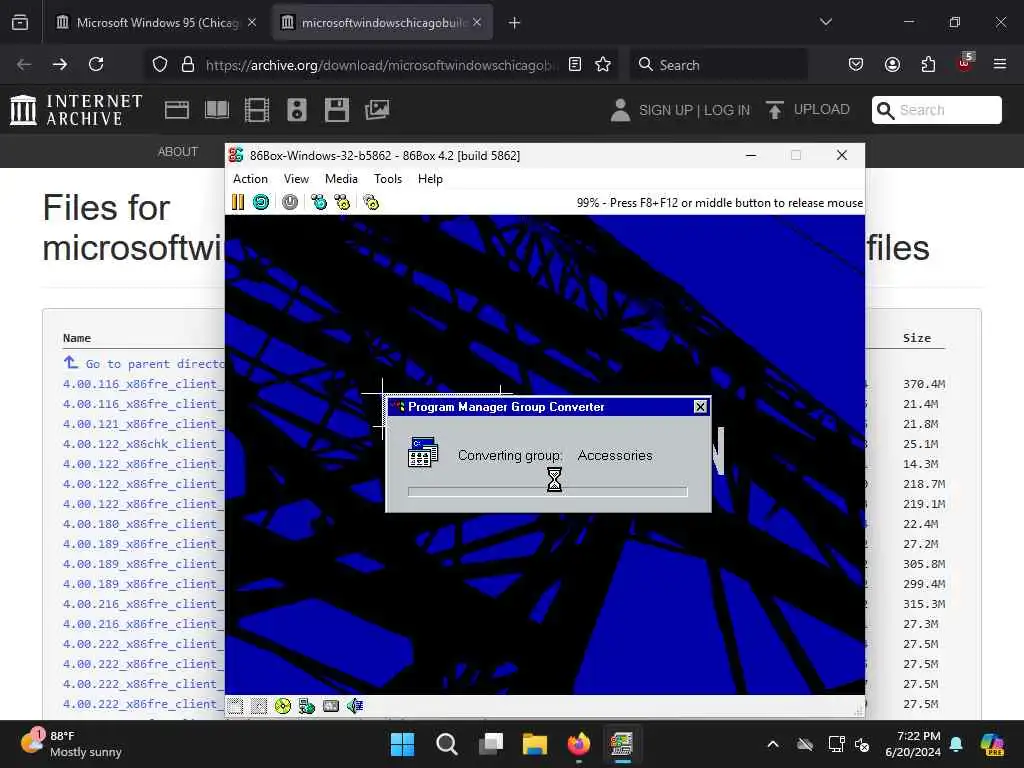The width and height of the screenshot is (1024, 768).
Task: Click the gray card status bar icon
Action: pyautogui.click(x=331, y=706)
